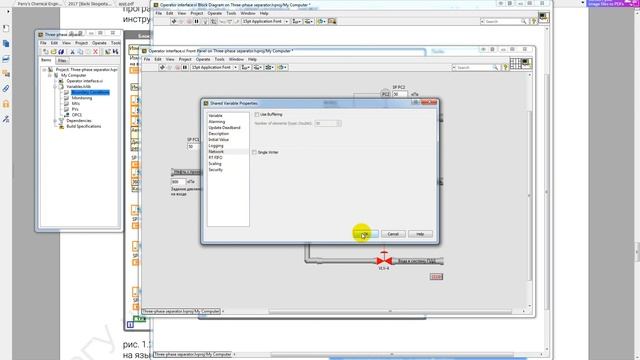640x360 pixels.
Task: Open Edit menu in Front Panel window
Action: coord(158,59)
